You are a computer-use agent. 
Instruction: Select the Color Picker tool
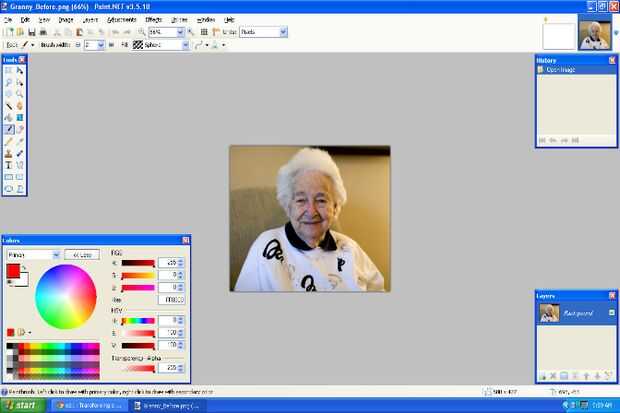point(19,142)
